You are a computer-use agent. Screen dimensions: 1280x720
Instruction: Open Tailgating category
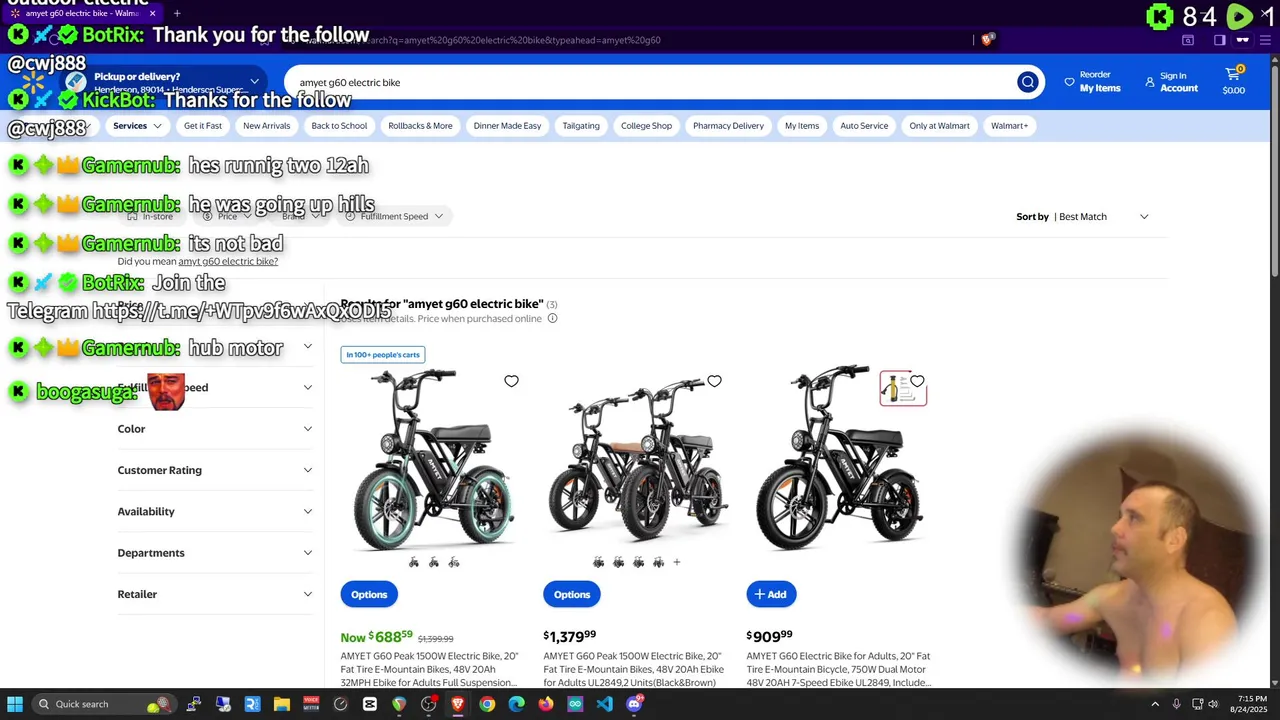pos(581,126)
